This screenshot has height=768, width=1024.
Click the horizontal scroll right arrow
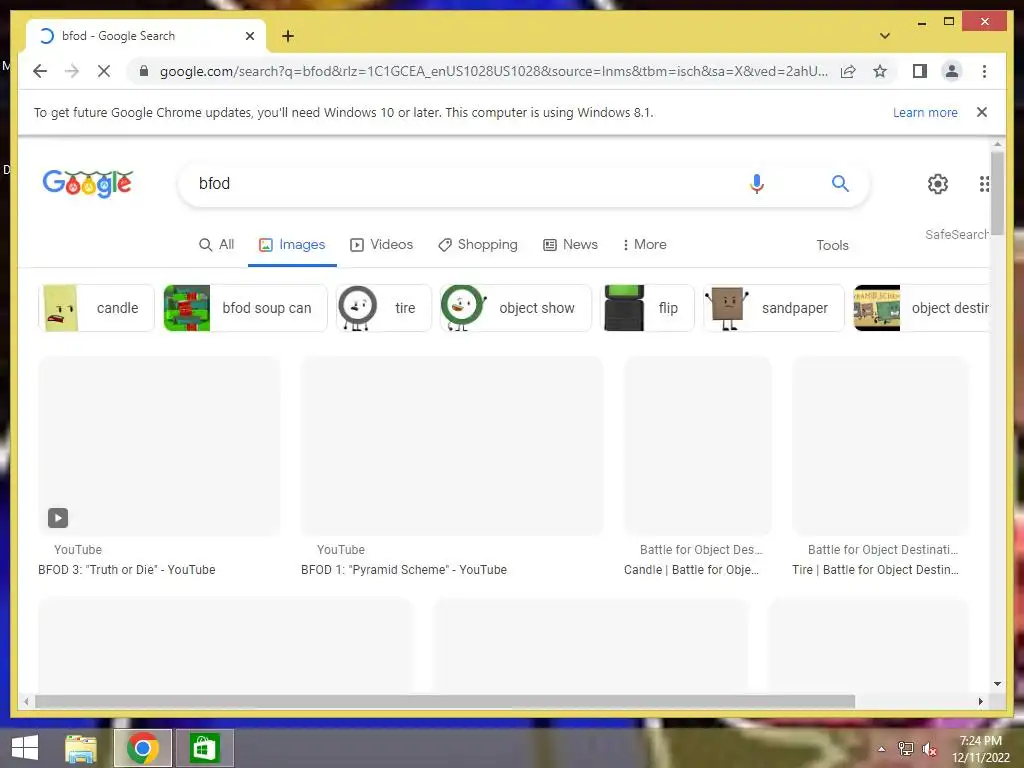point(980,701)
